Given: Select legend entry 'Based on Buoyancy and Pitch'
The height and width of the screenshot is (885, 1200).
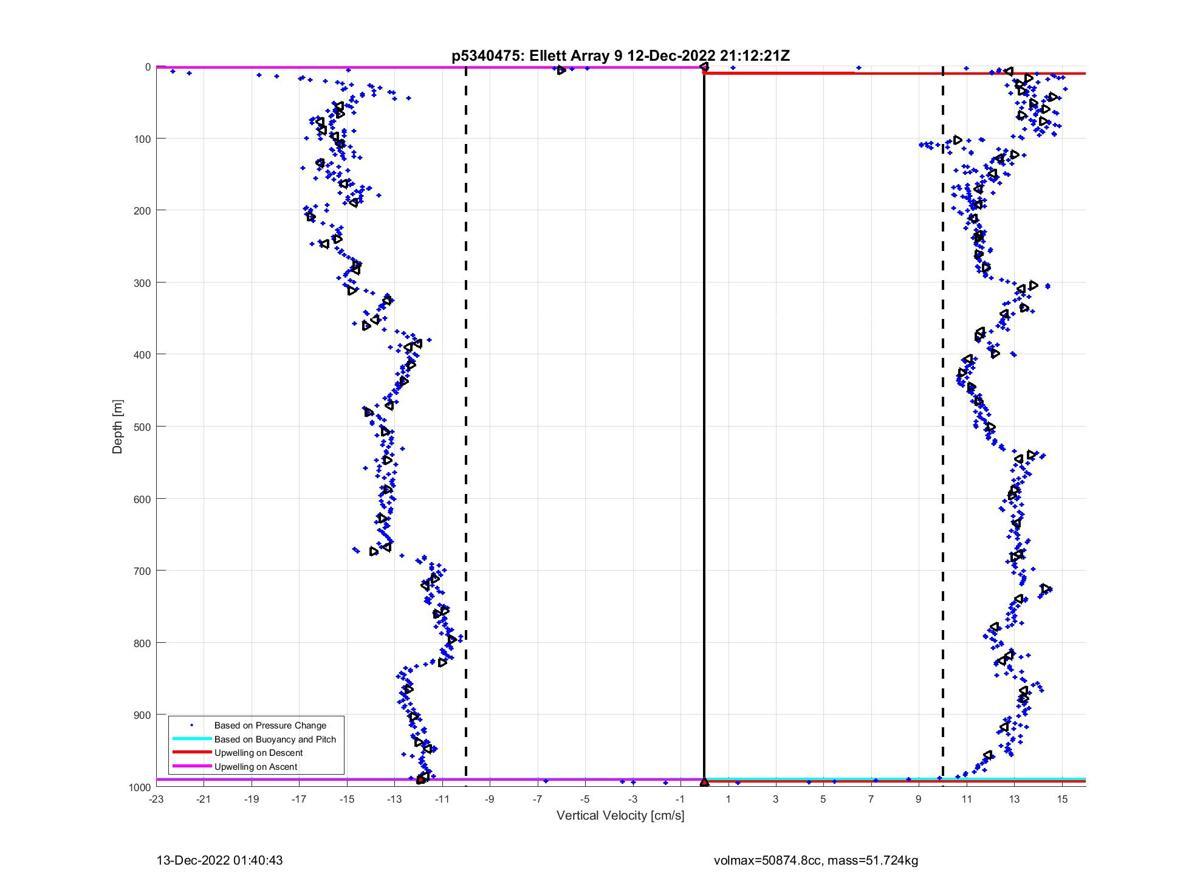Looking at the screenshot, I should pyautogui.click(x=275, y=739).
